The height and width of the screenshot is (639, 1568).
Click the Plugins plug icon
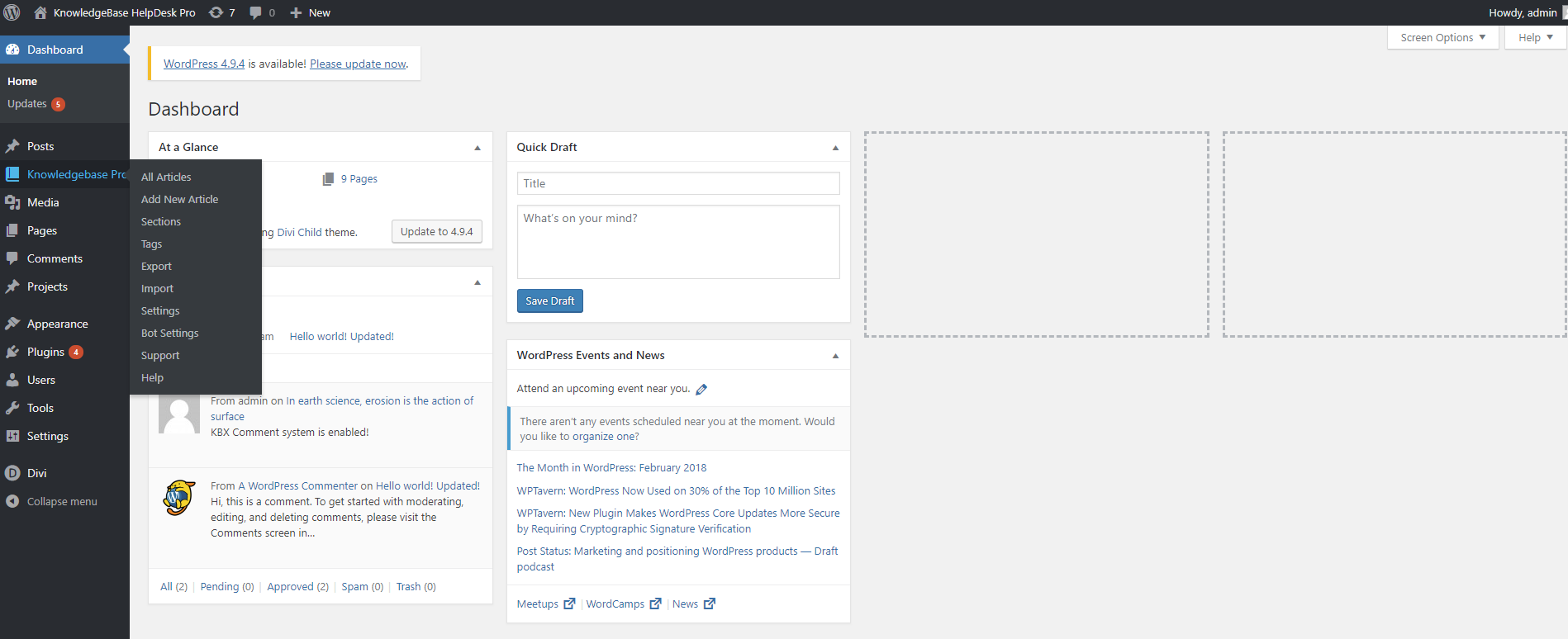pyautogui.click(x=12, y=352)
